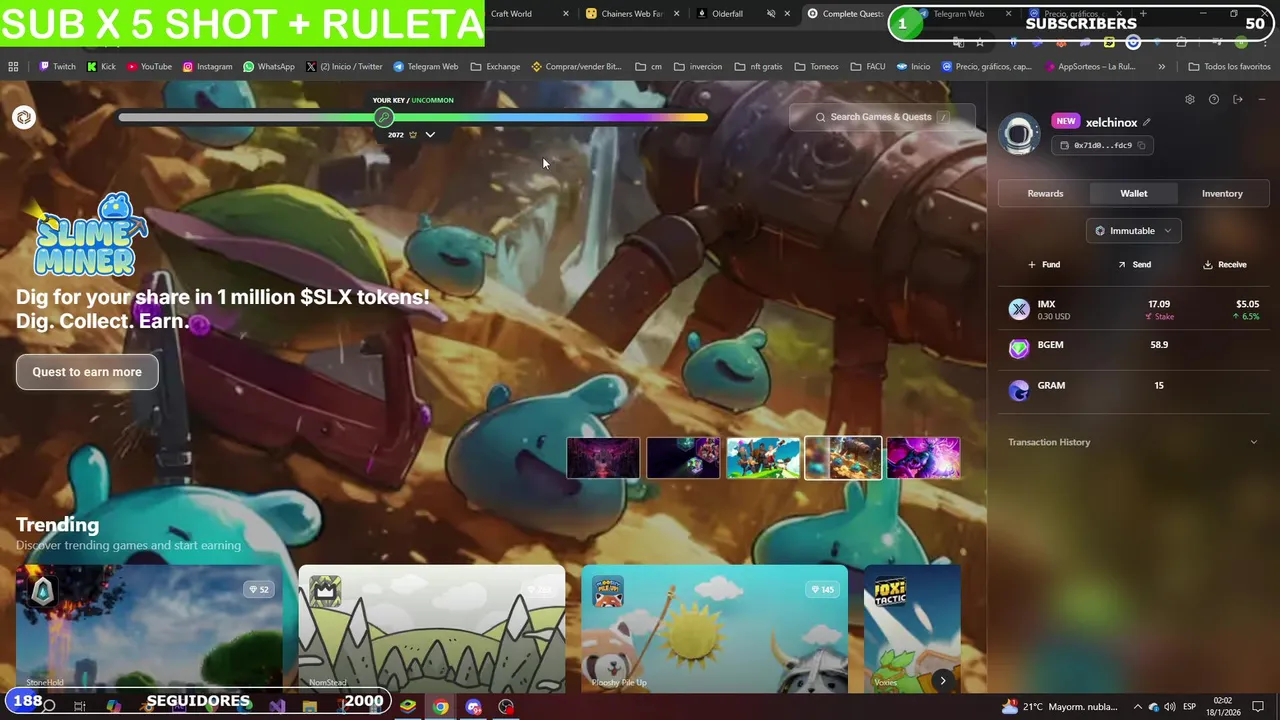Click the key marker on progress bar
1280x720 pixels.
[384, 118]
